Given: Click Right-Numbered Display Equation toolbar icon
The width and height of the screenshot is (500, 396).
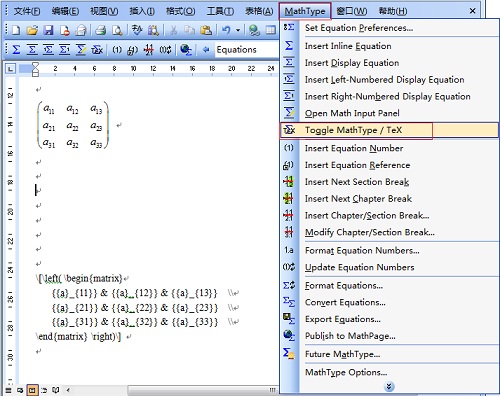Looking at the screenshot, I should 65,50.
